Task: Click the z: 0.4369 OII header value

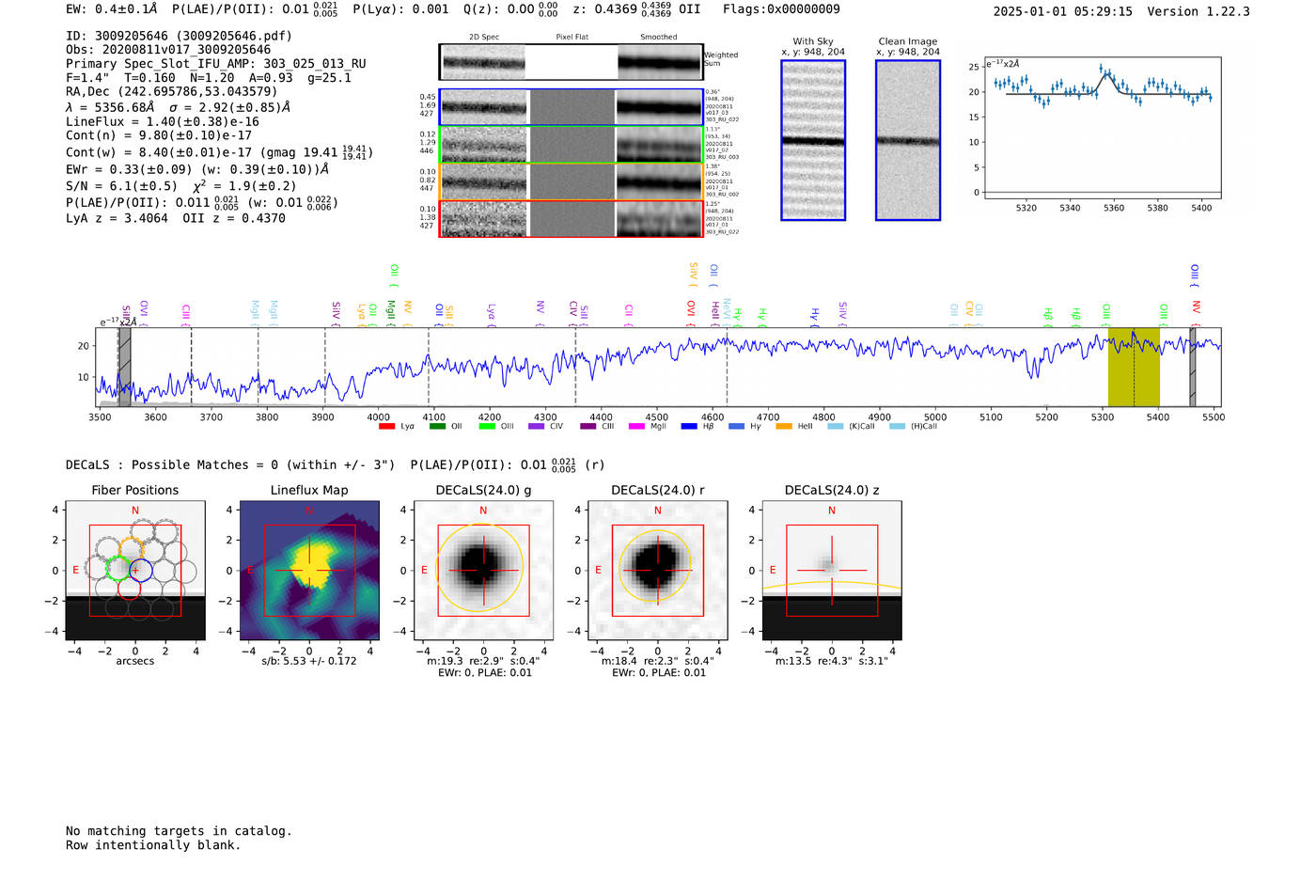Action: (x=637, y=9)
